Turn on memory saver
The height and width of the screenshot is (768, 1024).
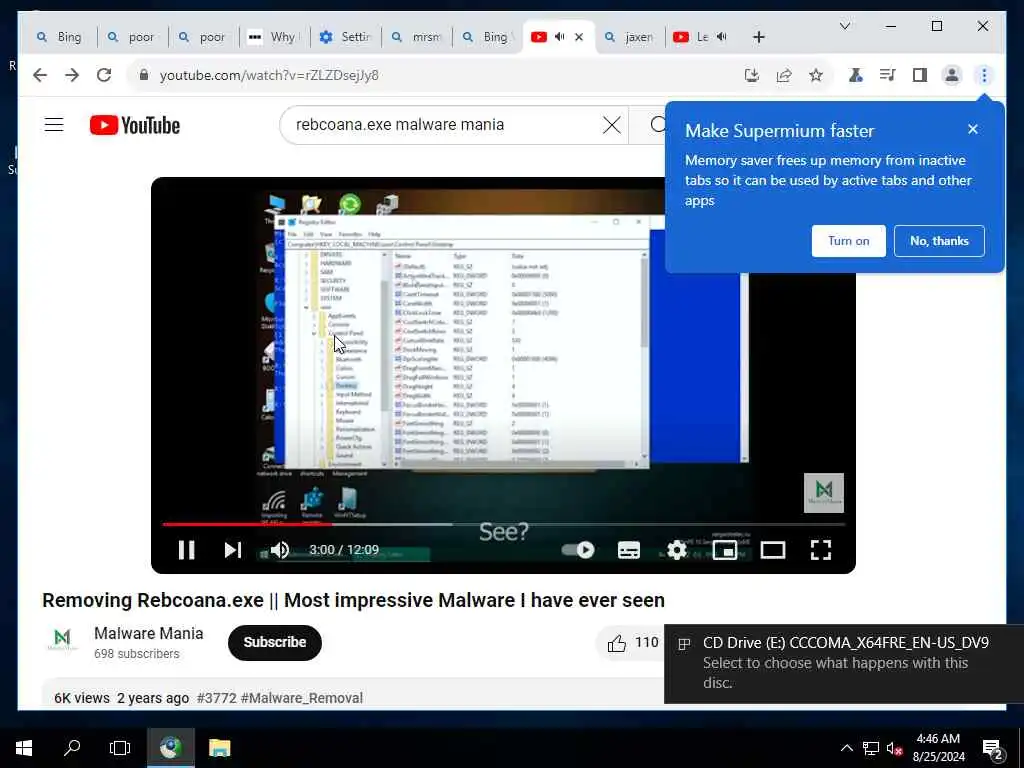848,241
